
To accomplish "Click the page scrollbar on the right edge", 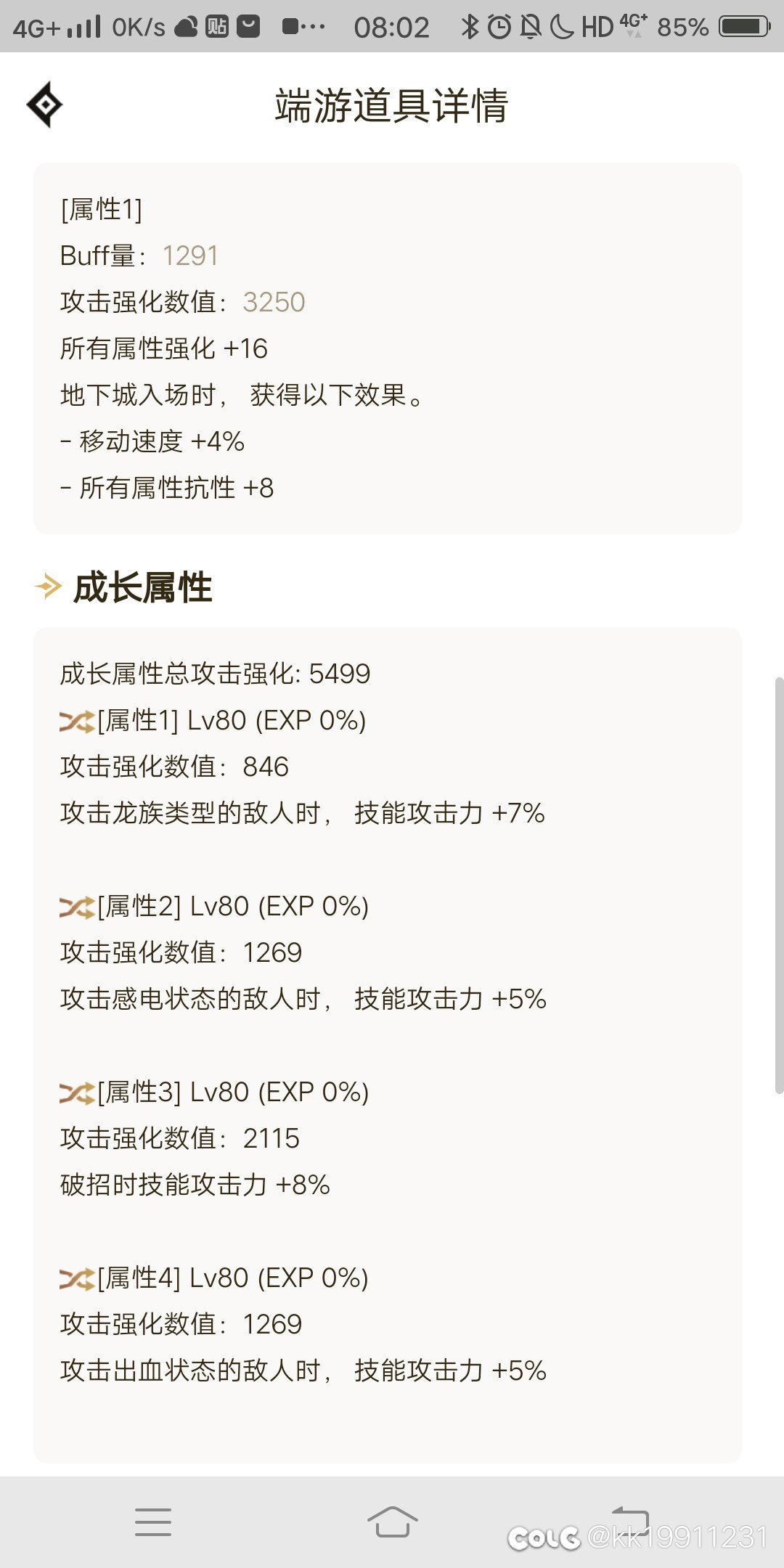I will (779, 886).
